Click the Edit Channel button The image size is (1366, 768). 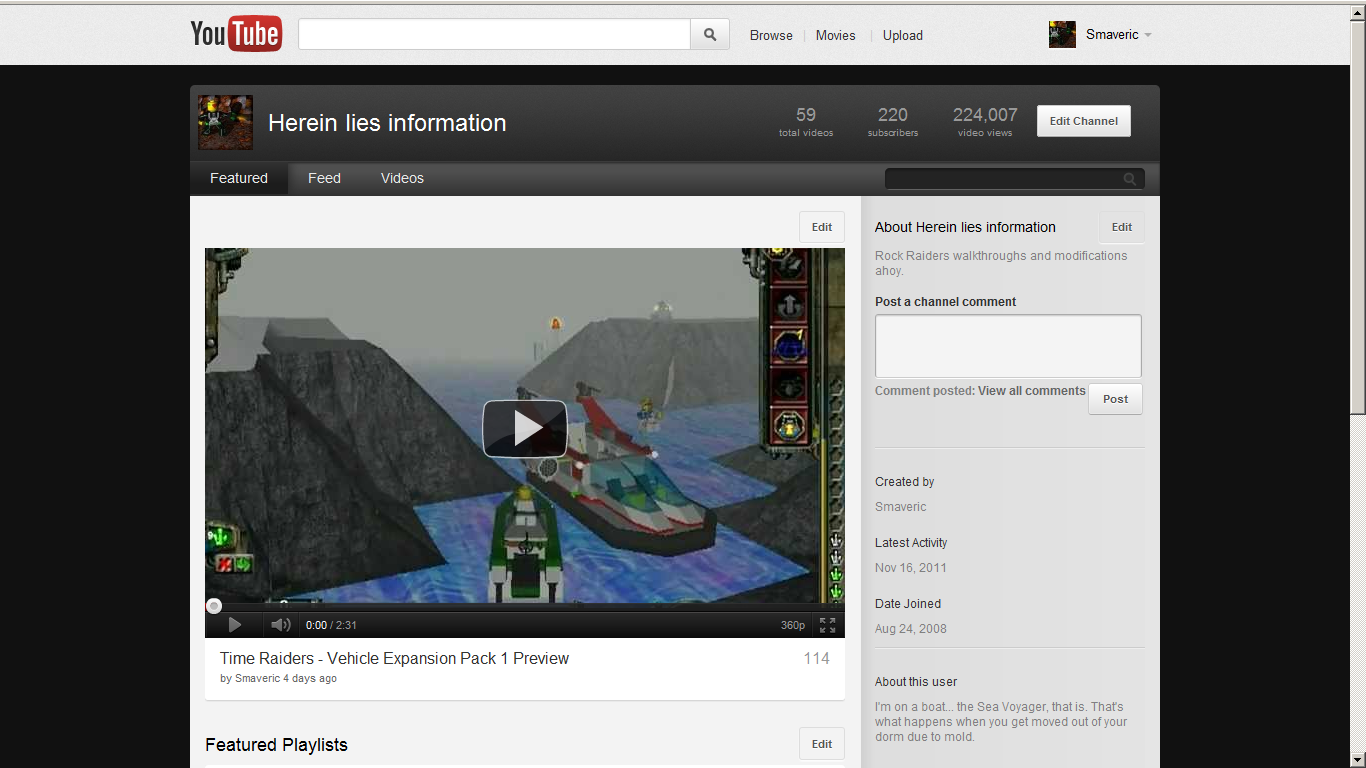(x=1084, y=121)
